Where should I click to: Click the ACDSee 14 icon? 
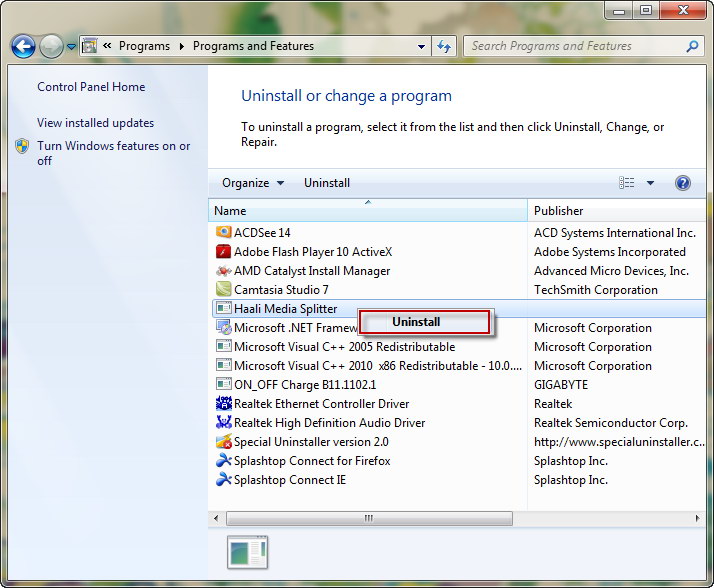point(224,232)
